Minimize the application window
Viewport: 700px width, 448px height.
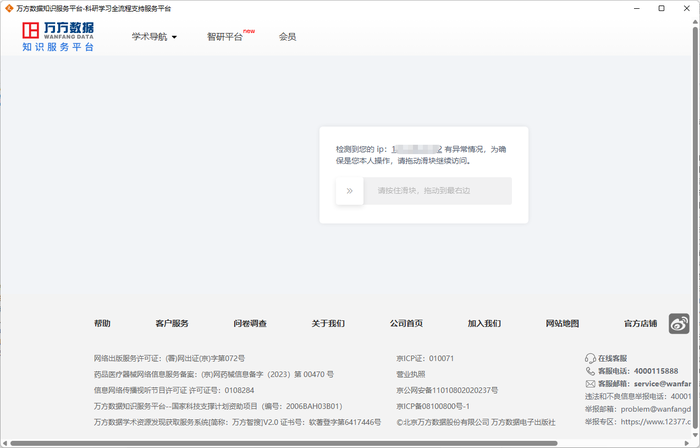637,8
